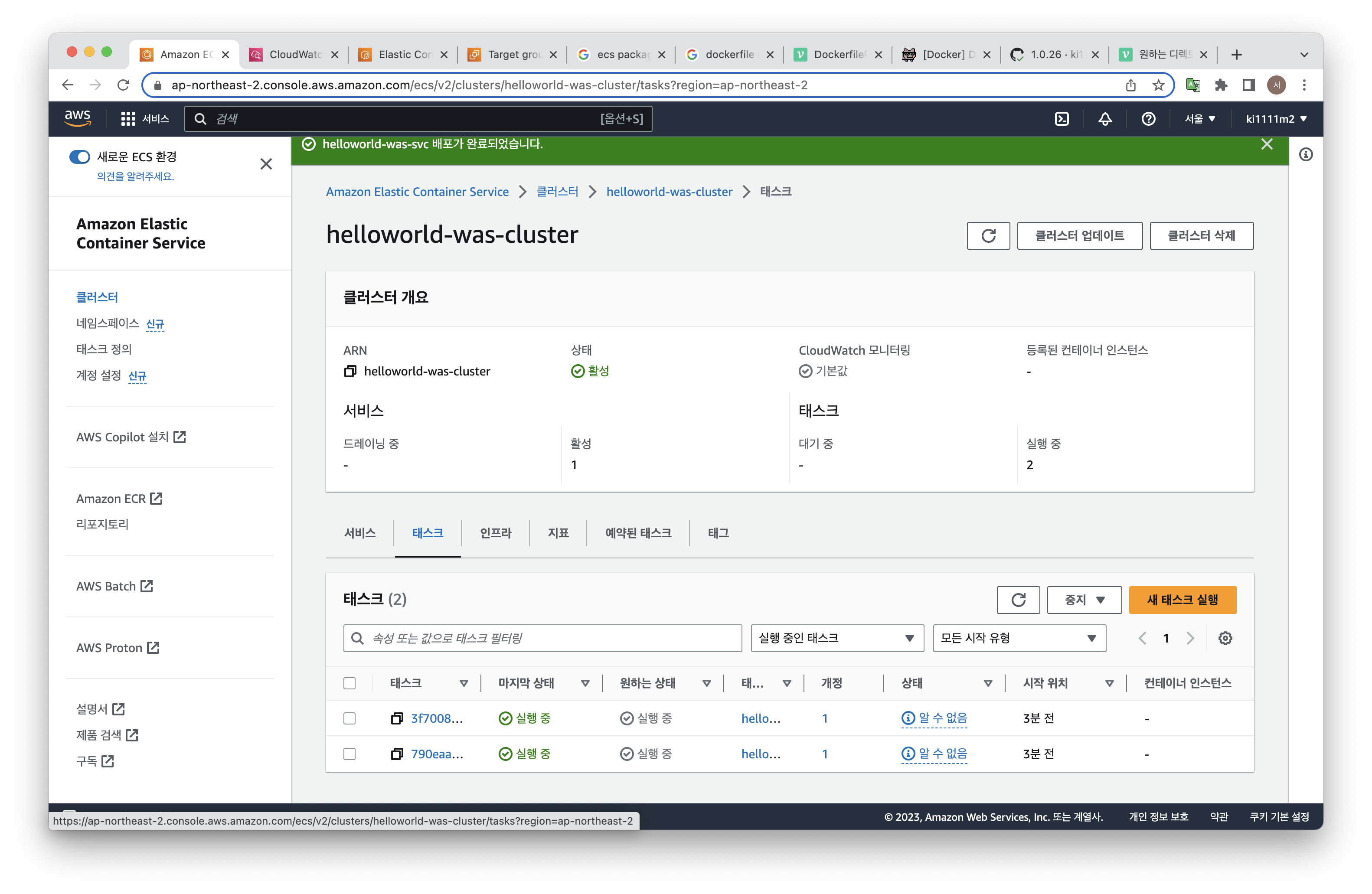The image size is (1372, 894).
Task: Open the 태스크 정의 sidebar link
Action: tap(104, 349)
